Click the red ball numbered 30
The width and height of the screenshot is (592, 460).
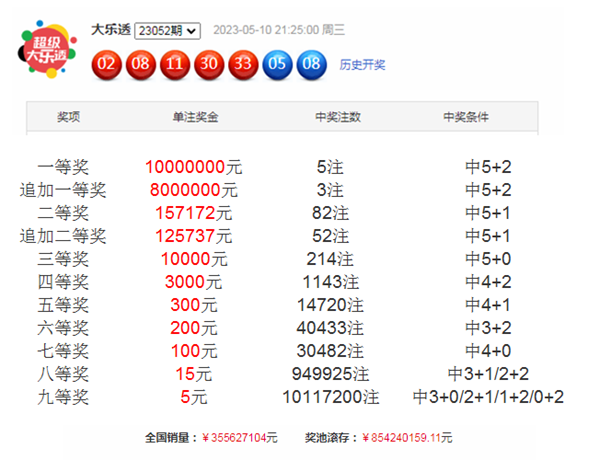[209, 65]
